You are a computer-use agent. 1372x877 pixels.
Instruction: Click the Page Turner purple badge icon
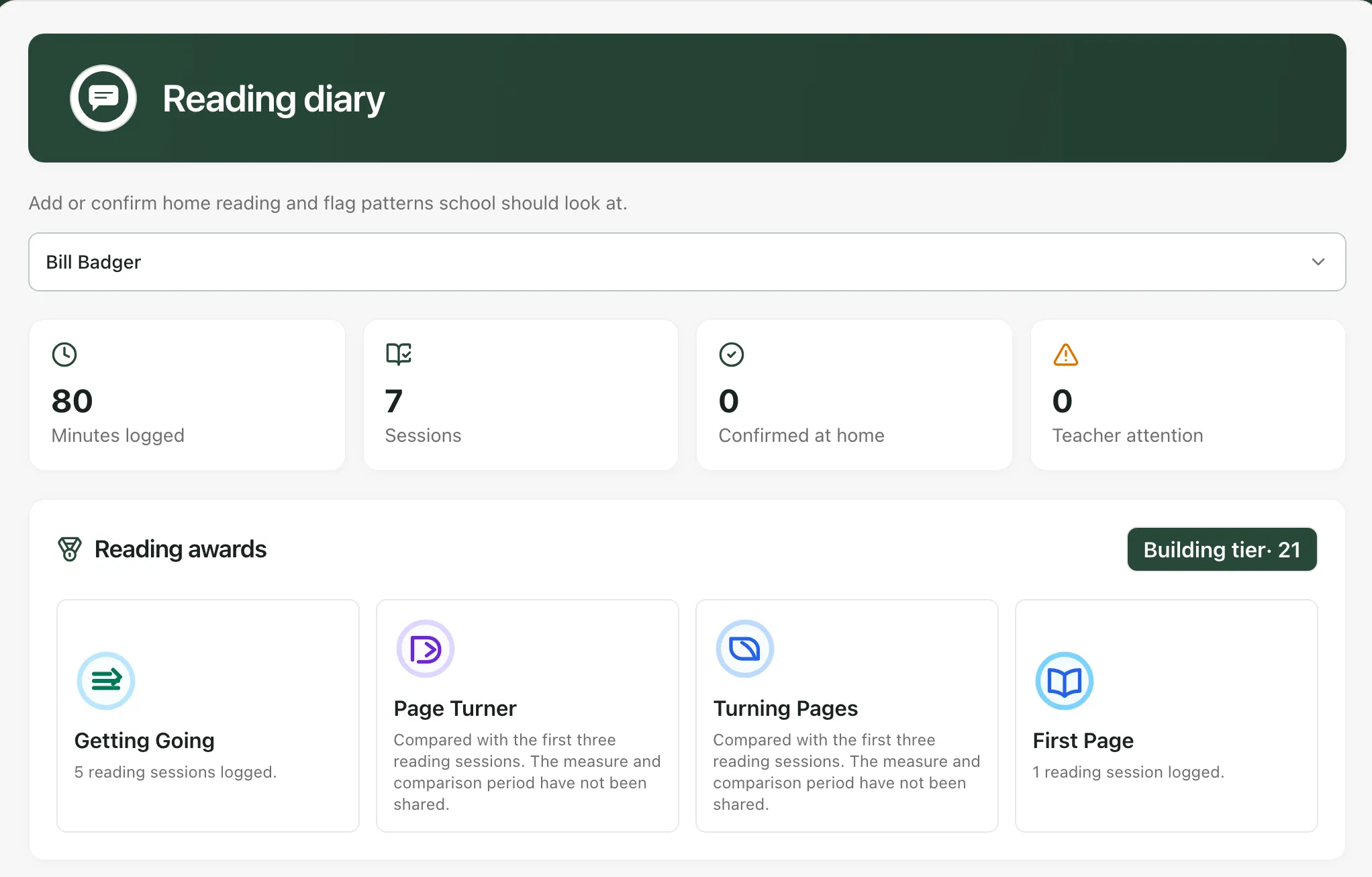pyautogui.click(x=426, y=649)
